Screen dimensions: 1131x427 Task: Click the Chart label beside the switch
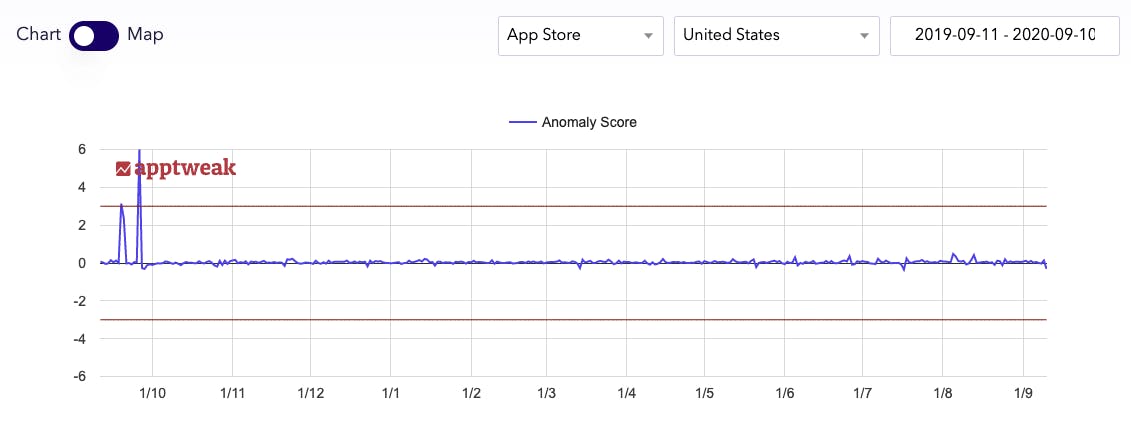39,34
